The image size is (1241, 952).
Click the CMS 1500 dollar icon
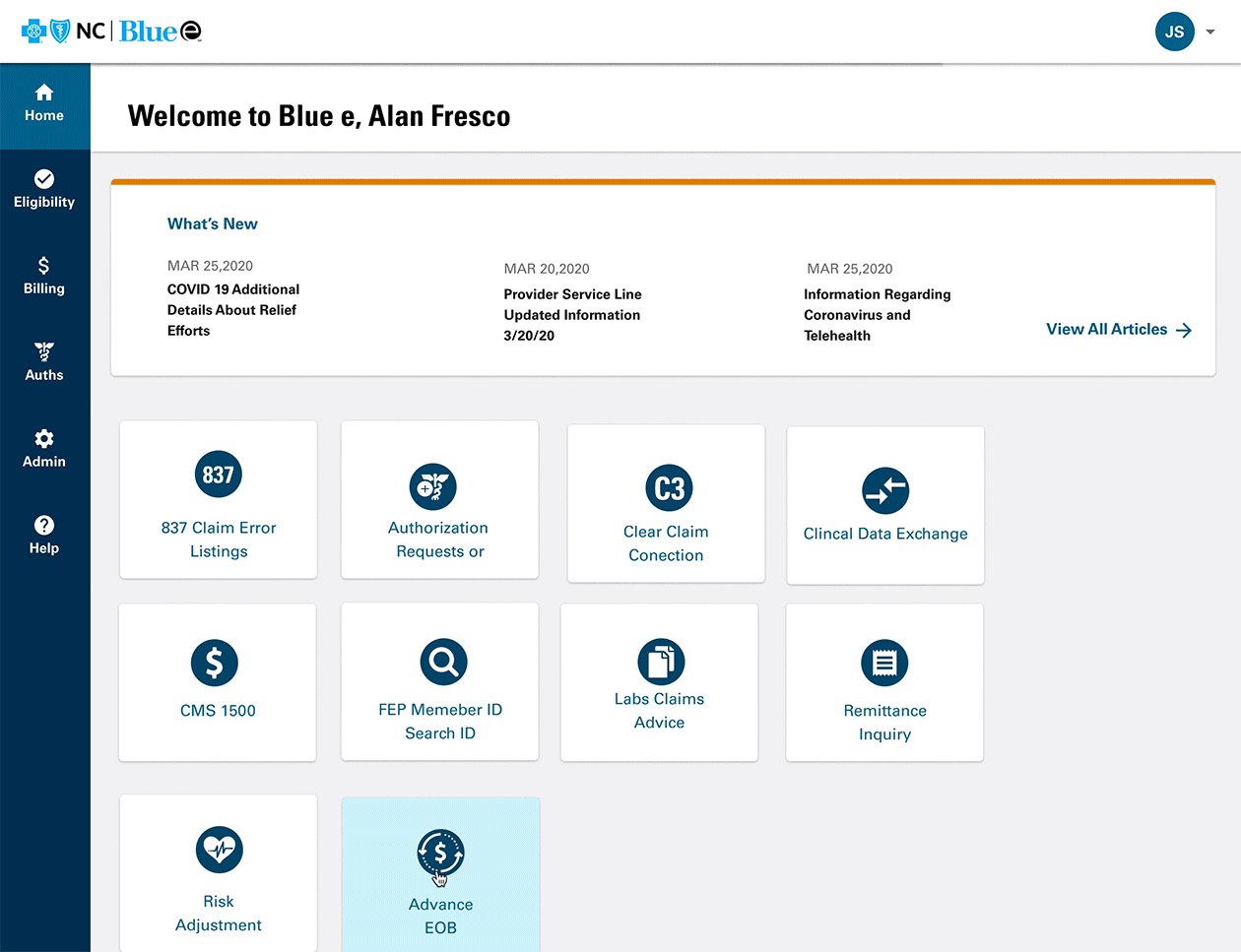click(x=215, y=663)
